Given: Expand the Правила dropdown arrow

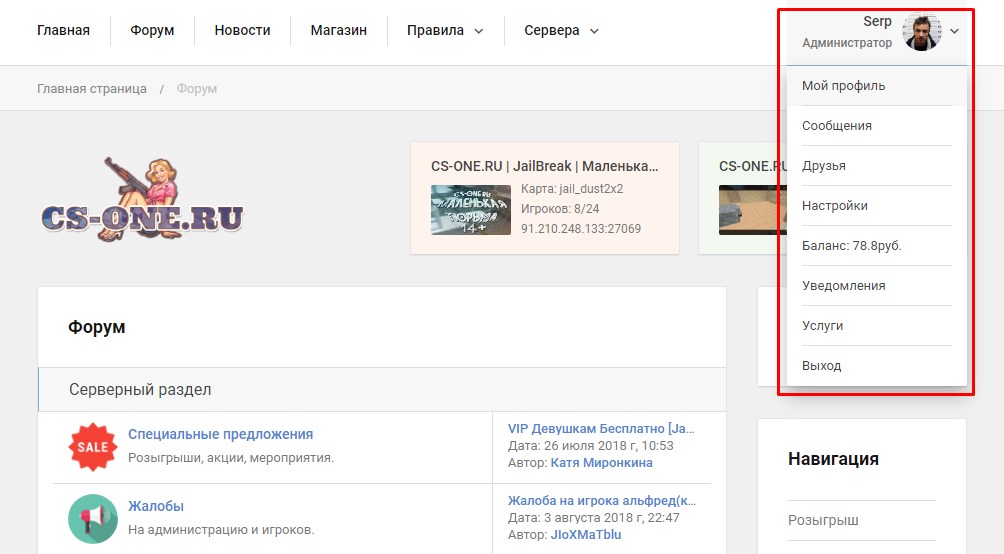Looking at the screenshot, I should [478, 31].
